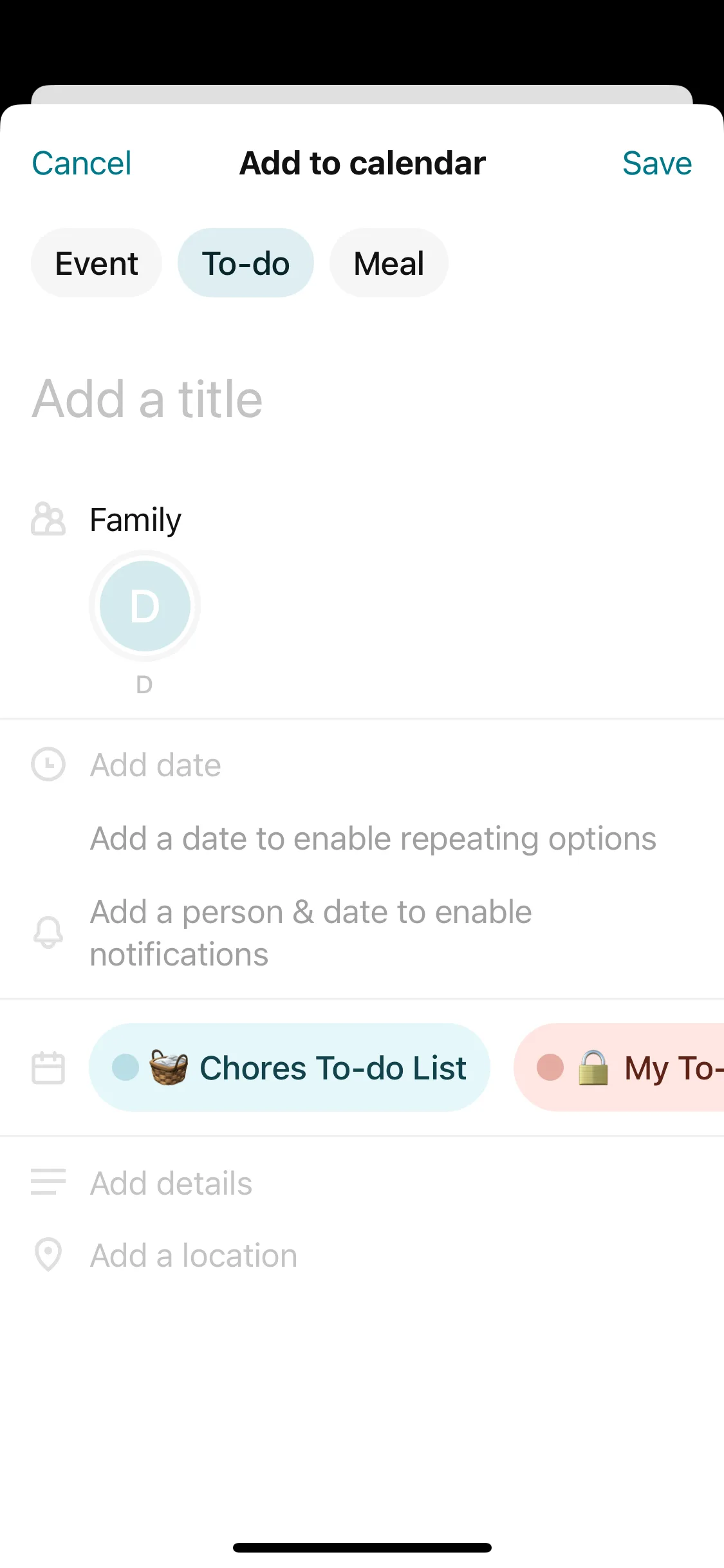Image resolution: width=724 pixels, height=1568 pixels.
Task: Tap the calendar icon beside list chips
Action: pyautogui.click(x=48, y=1068)
